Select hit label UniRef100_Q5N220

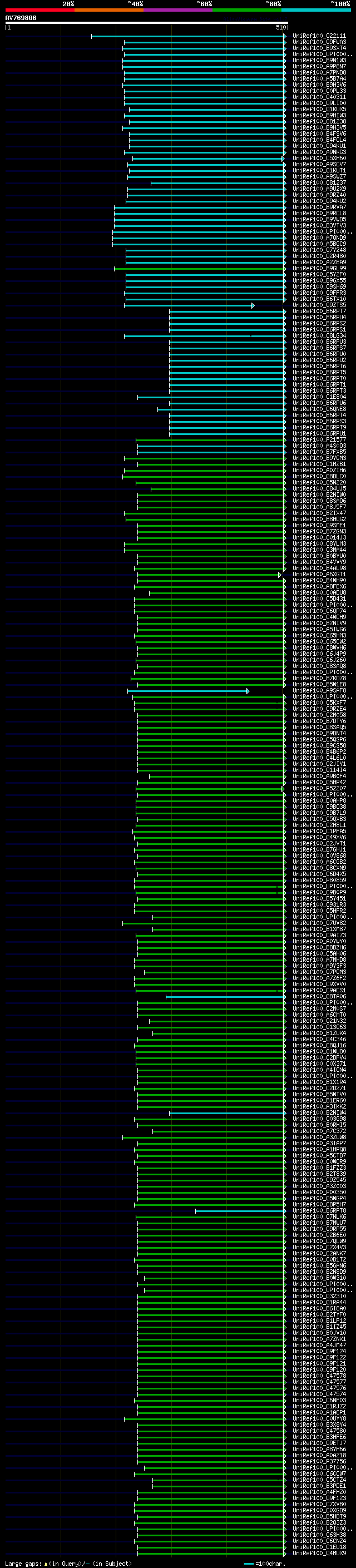pyautogui.click(x=319, y=483)
